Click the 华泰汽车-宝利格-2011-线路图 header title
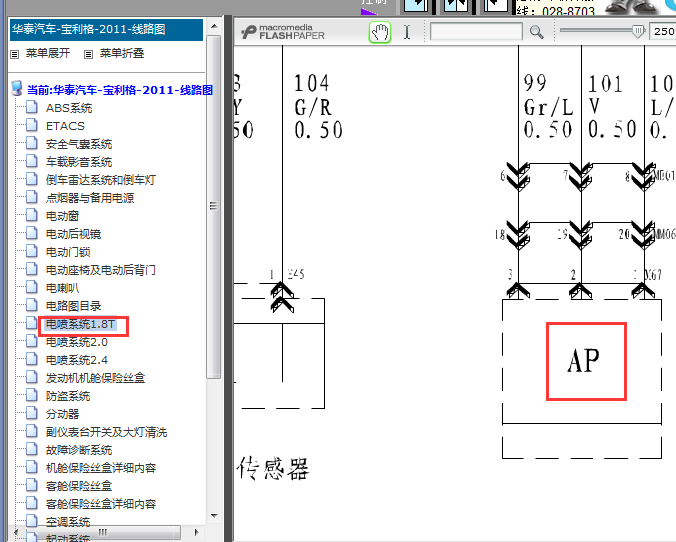The height and width of the screenshot is (542, 676). (x=89, y=29)
